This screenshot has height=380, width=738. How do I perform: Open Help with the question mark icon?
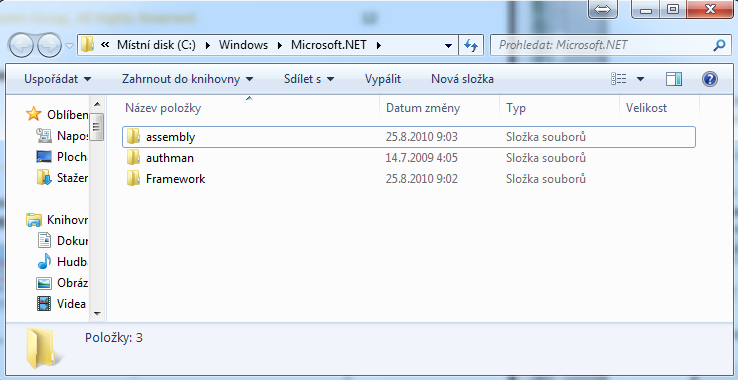709,79
